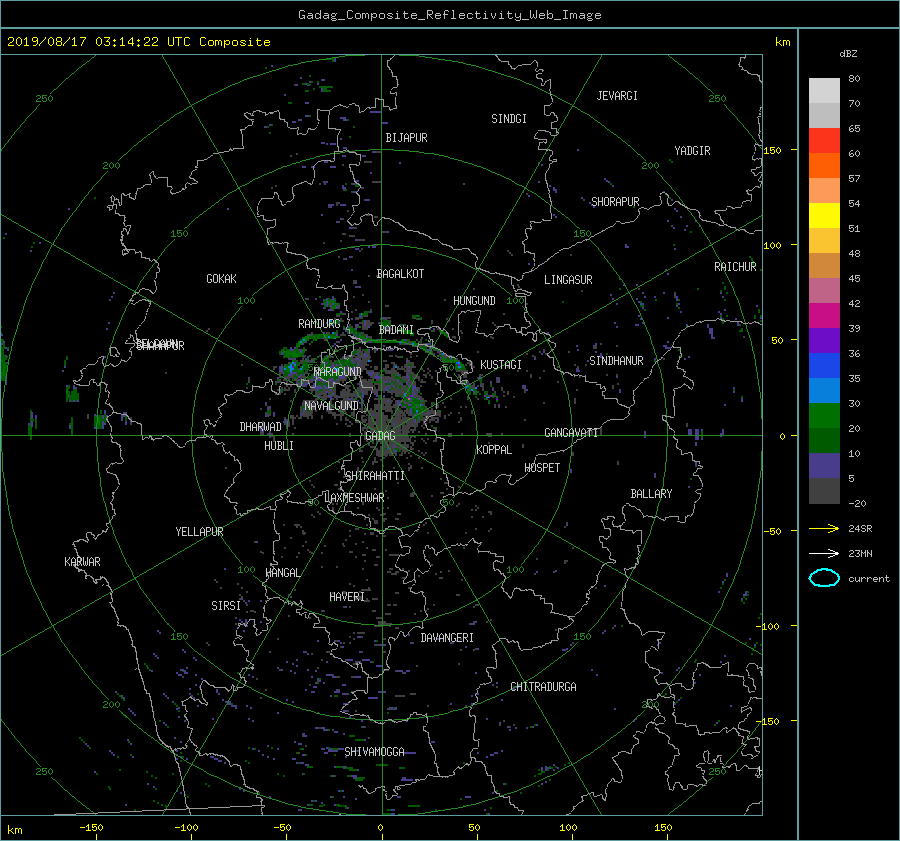The image size is (900, 841).
Task: Select the magenta 39-42 dBZ swatch
Action: tap(824, 316)
